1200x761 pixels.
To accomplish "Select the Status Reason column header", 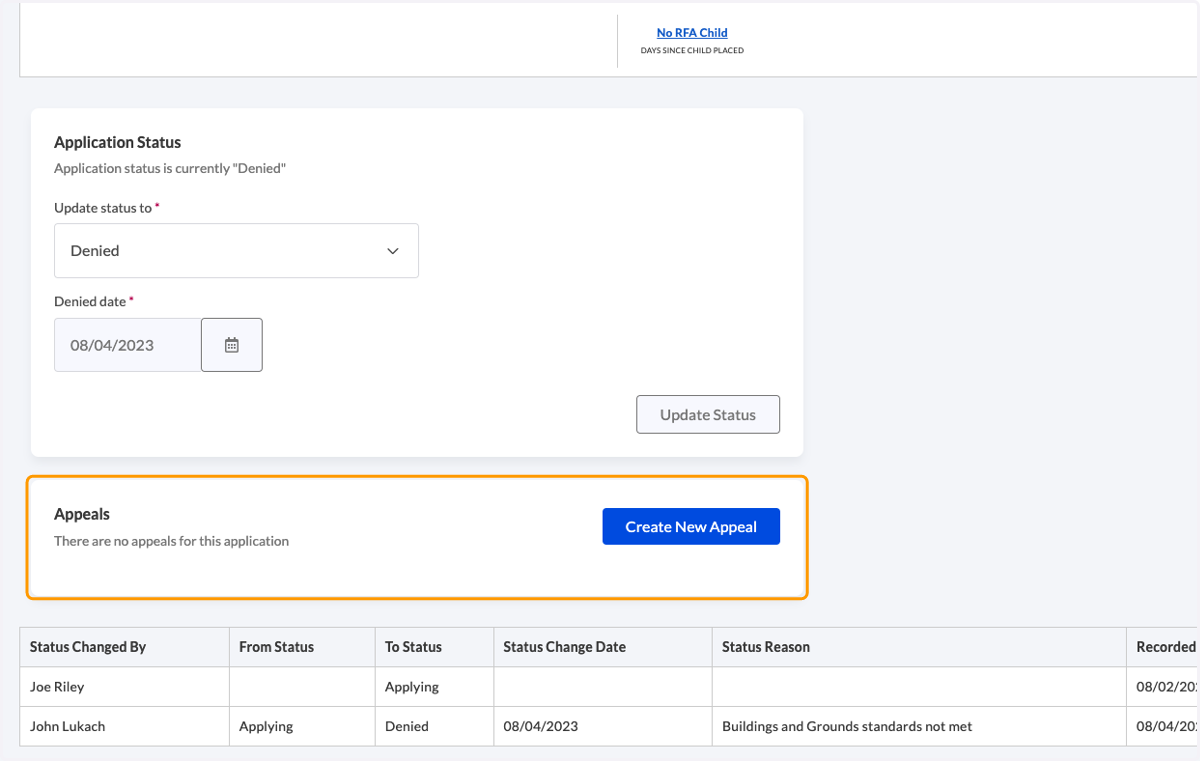I will pos(919,647).
